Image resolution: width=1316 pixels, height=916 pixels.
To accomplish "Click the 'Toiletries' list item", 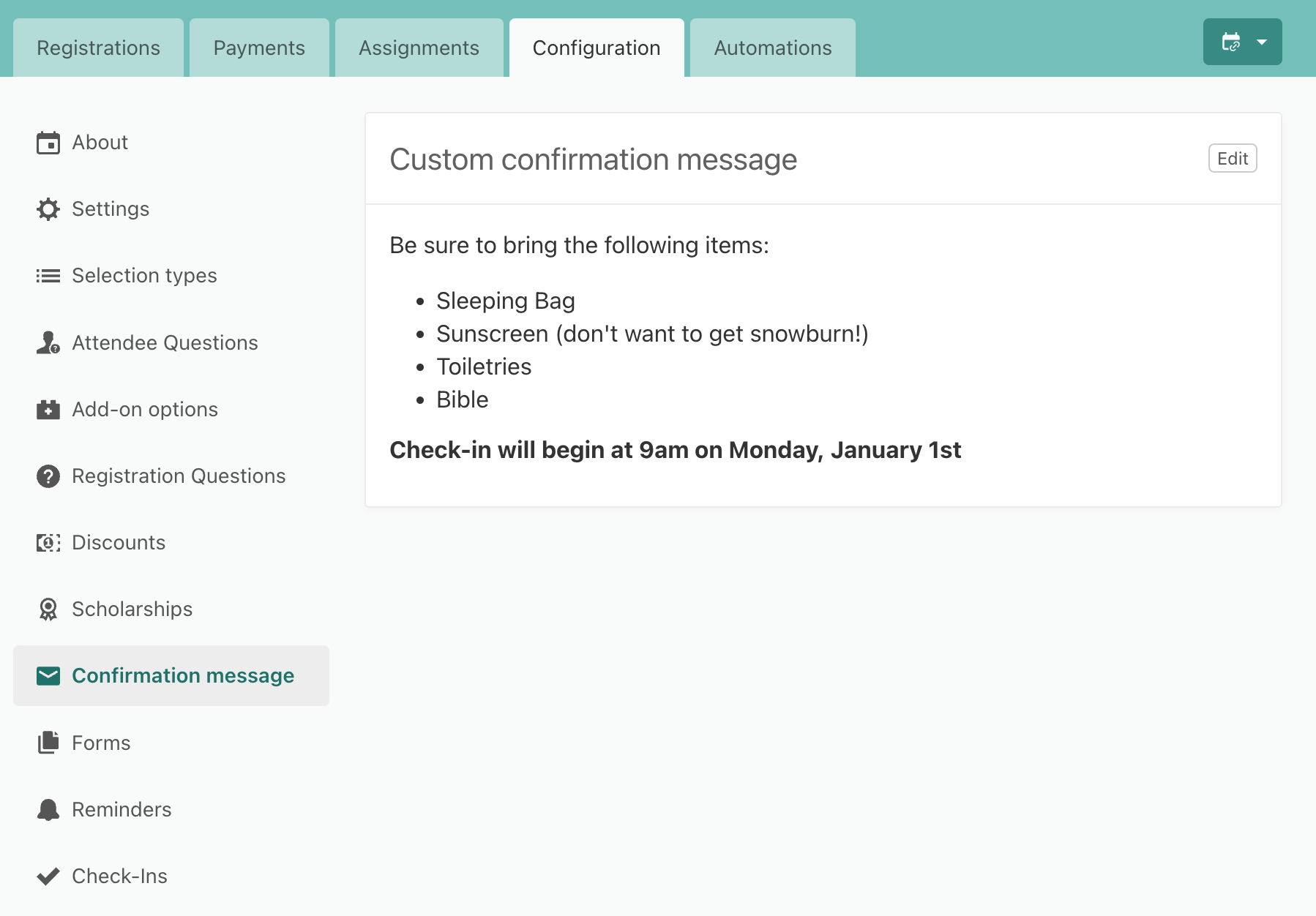I will 484,367.
